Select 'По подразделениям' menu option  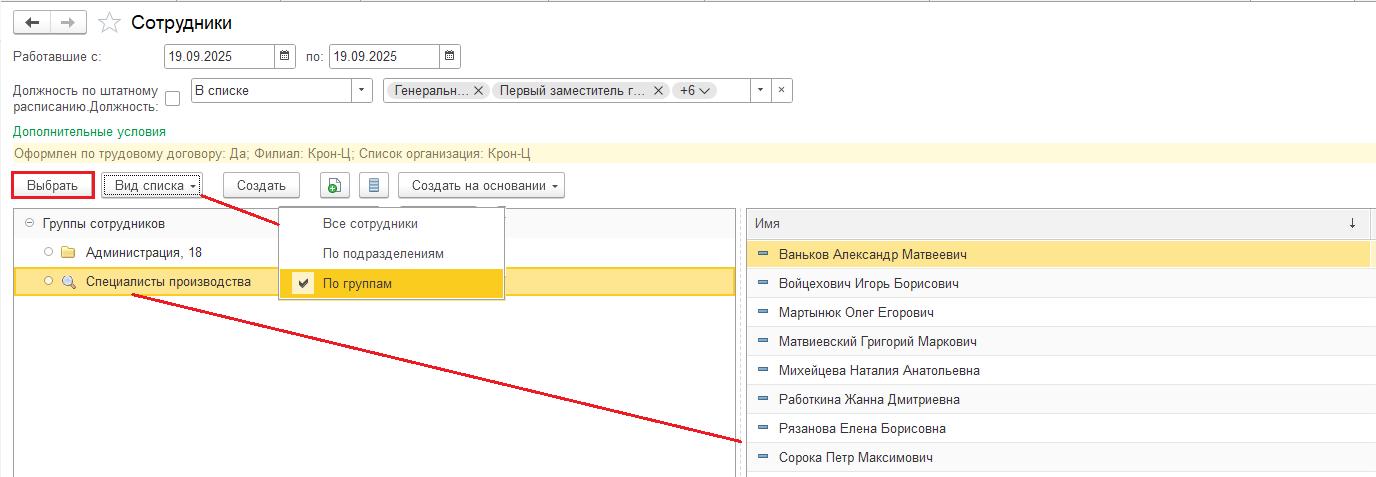coord(383,254)
